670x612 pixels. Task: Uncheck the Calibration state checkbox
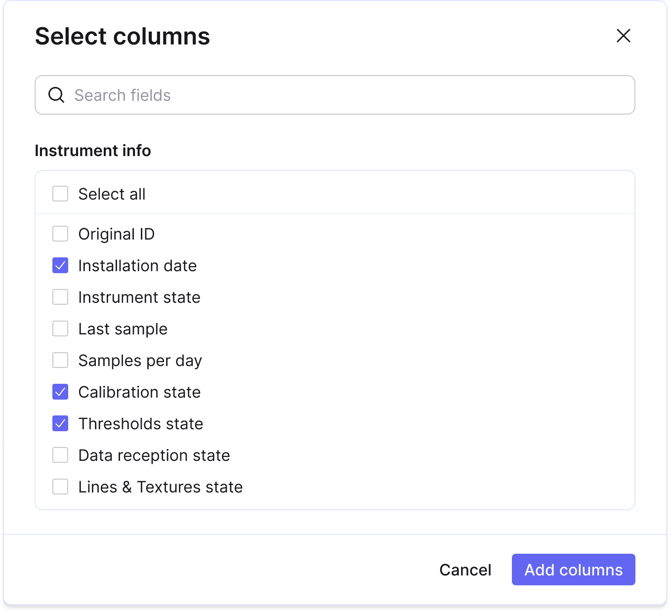click(x=60, y=392)
